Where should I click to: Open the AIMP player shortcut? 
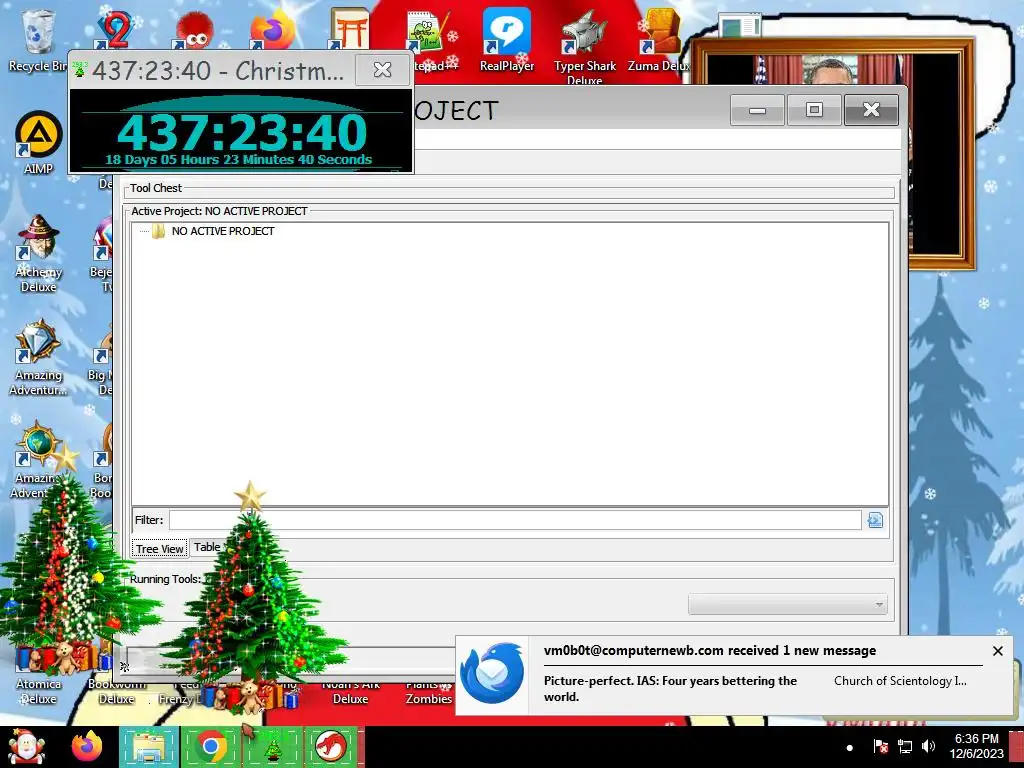[39, 142]
